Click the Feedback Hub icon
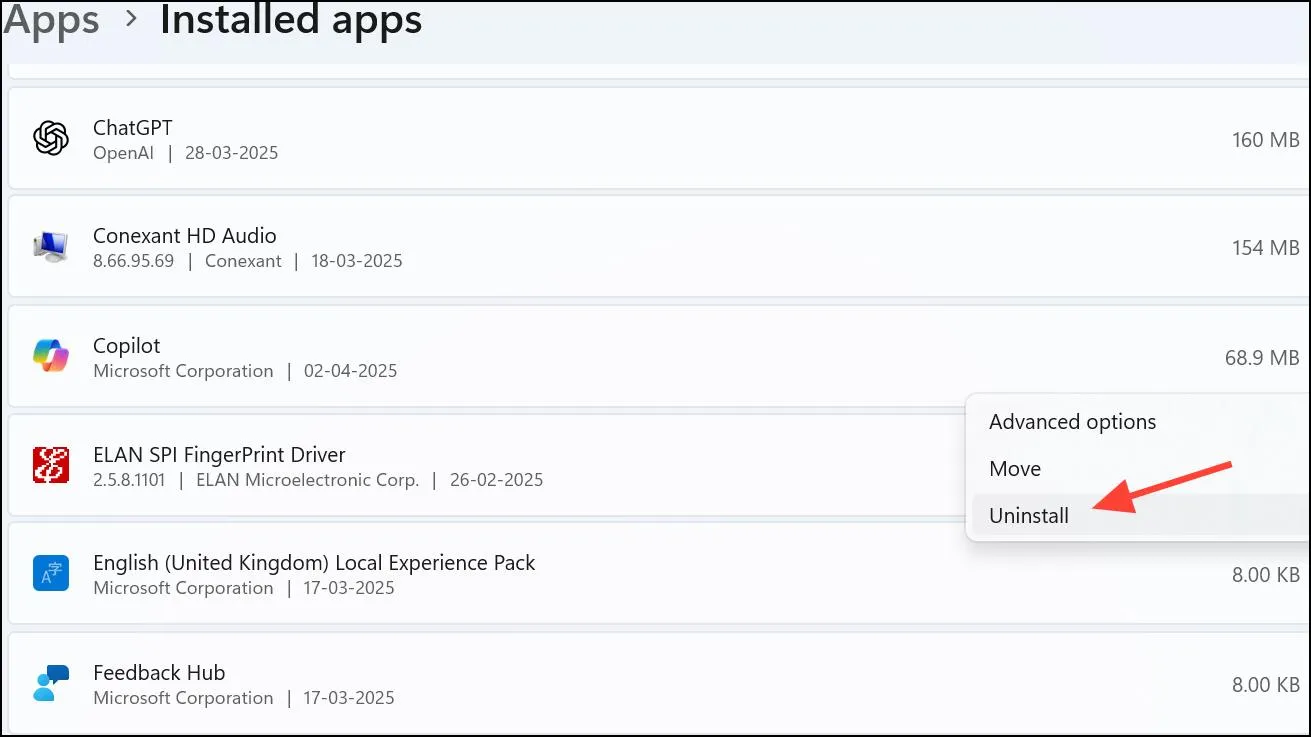 (x=50, y=683)
